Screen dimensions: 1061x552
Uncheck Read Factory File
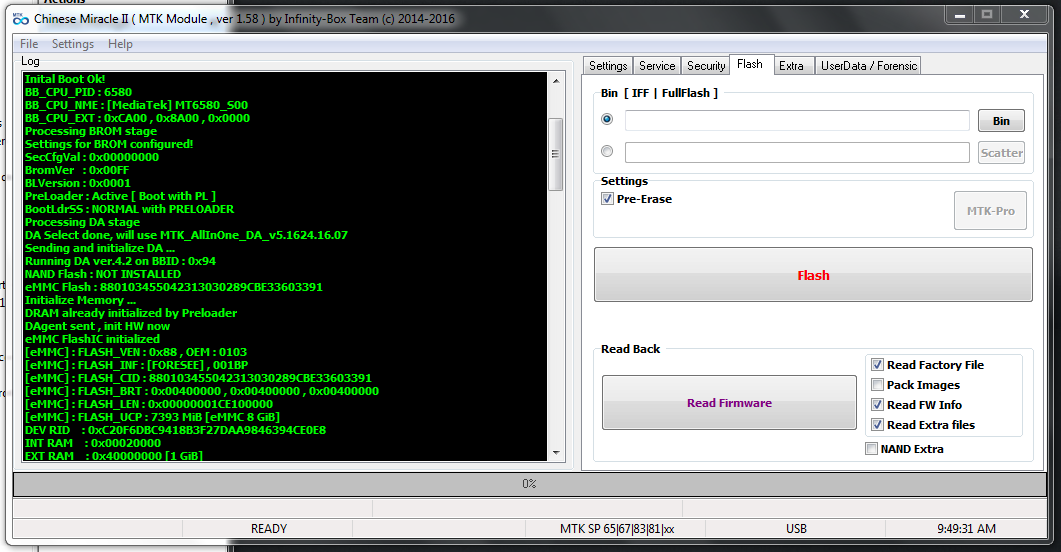(x=877, y=365)
